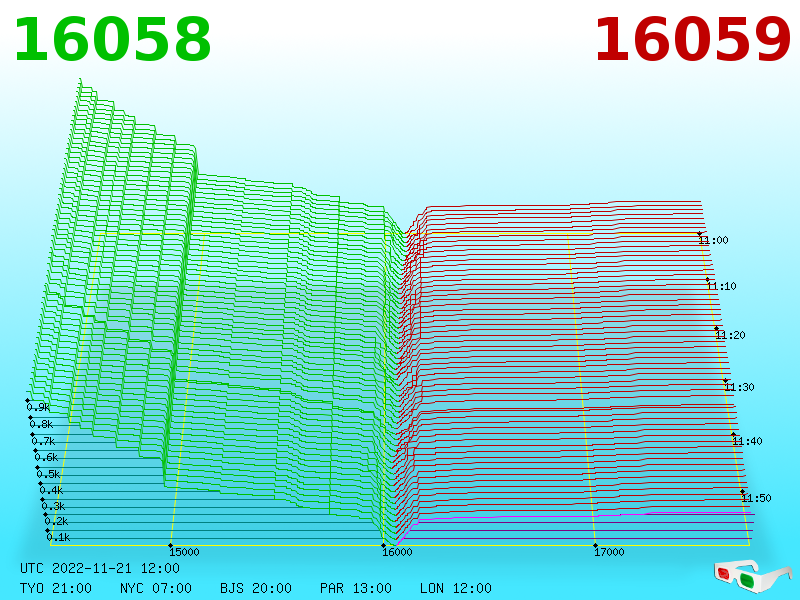
Task: Click the 11:10 time axis marker
Action: 721,286
